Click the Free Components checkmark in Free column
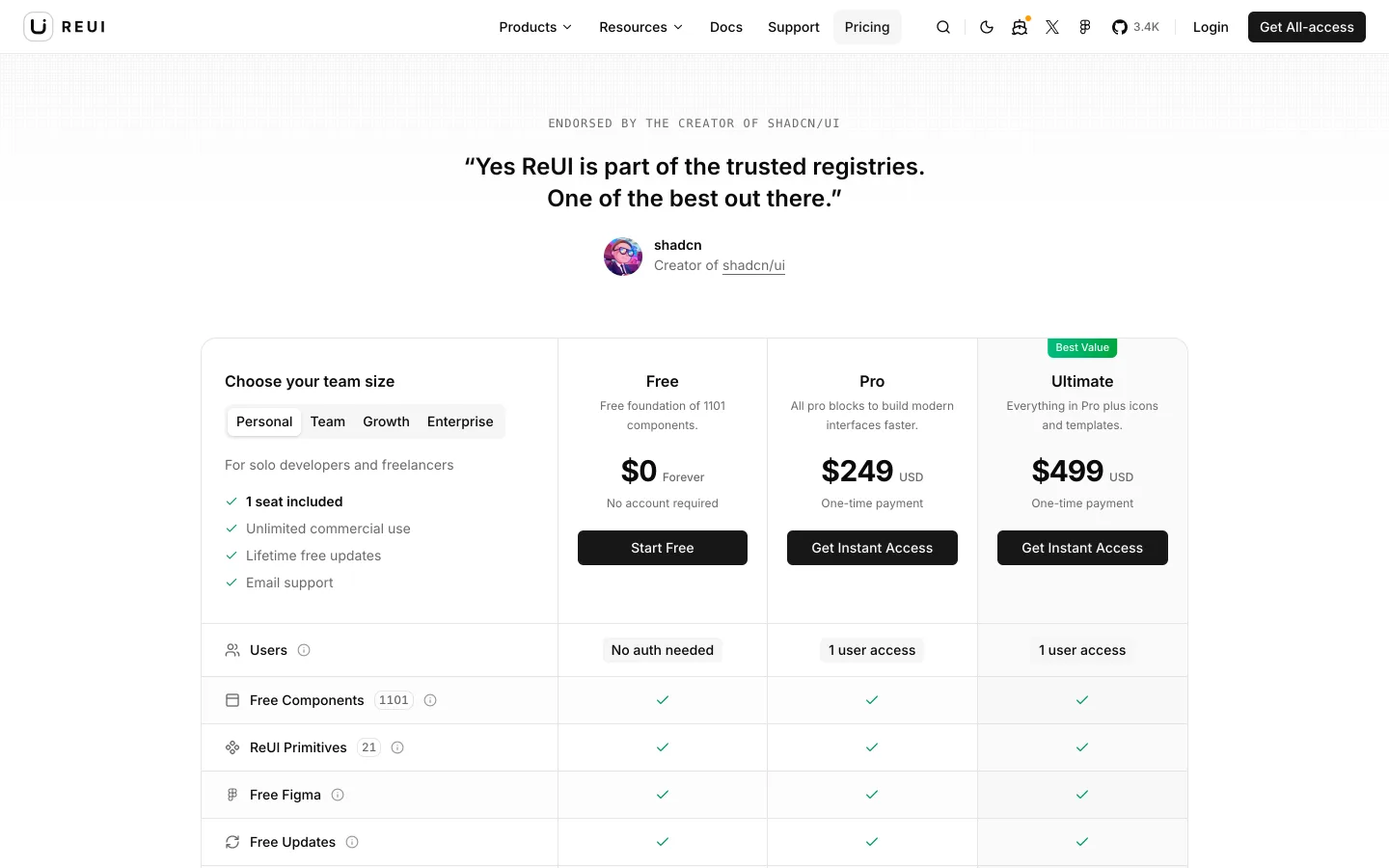 [x=663, y=700]
